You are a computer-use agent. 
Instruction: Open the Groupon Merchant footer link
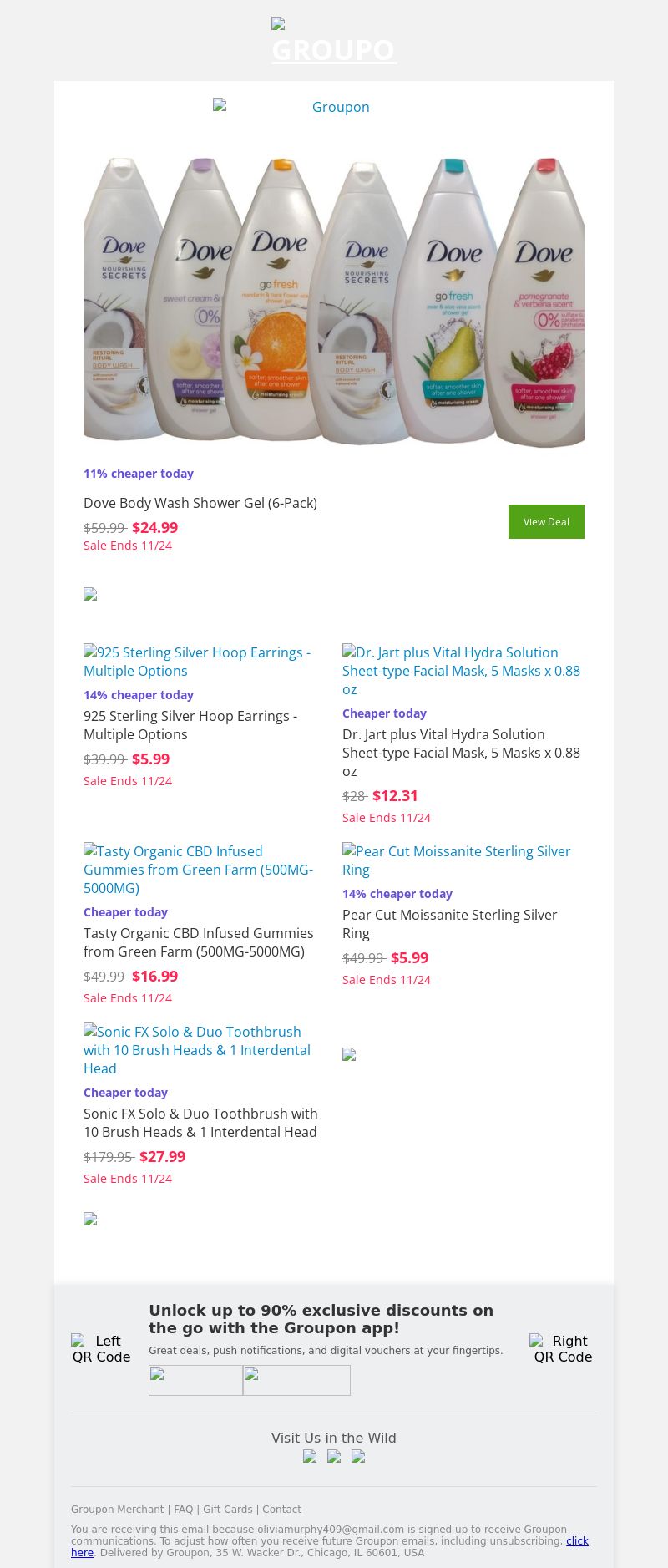pyautogui.click(x=117, y=1509)
